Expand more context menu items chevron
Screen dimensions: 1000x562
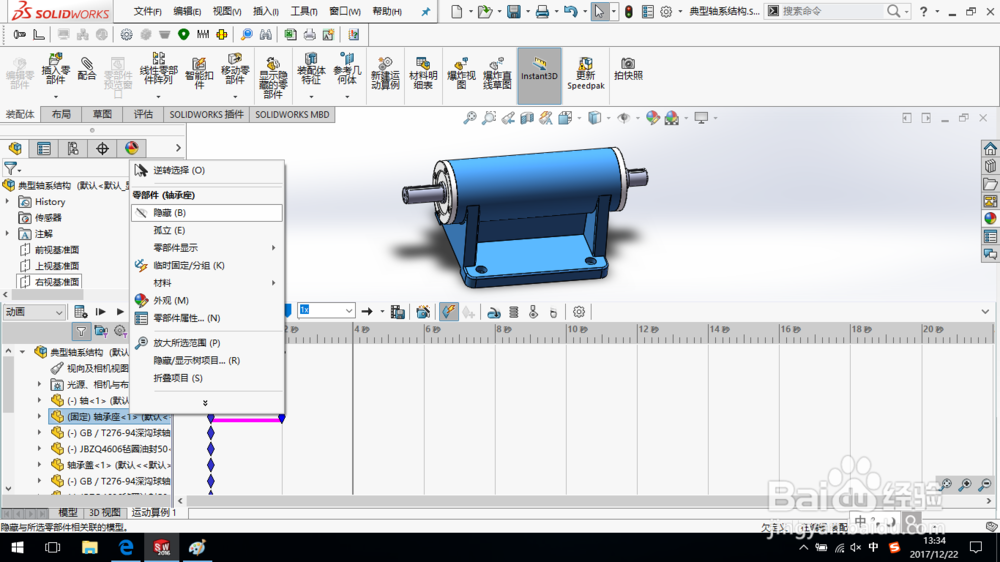tap(205, 403)
